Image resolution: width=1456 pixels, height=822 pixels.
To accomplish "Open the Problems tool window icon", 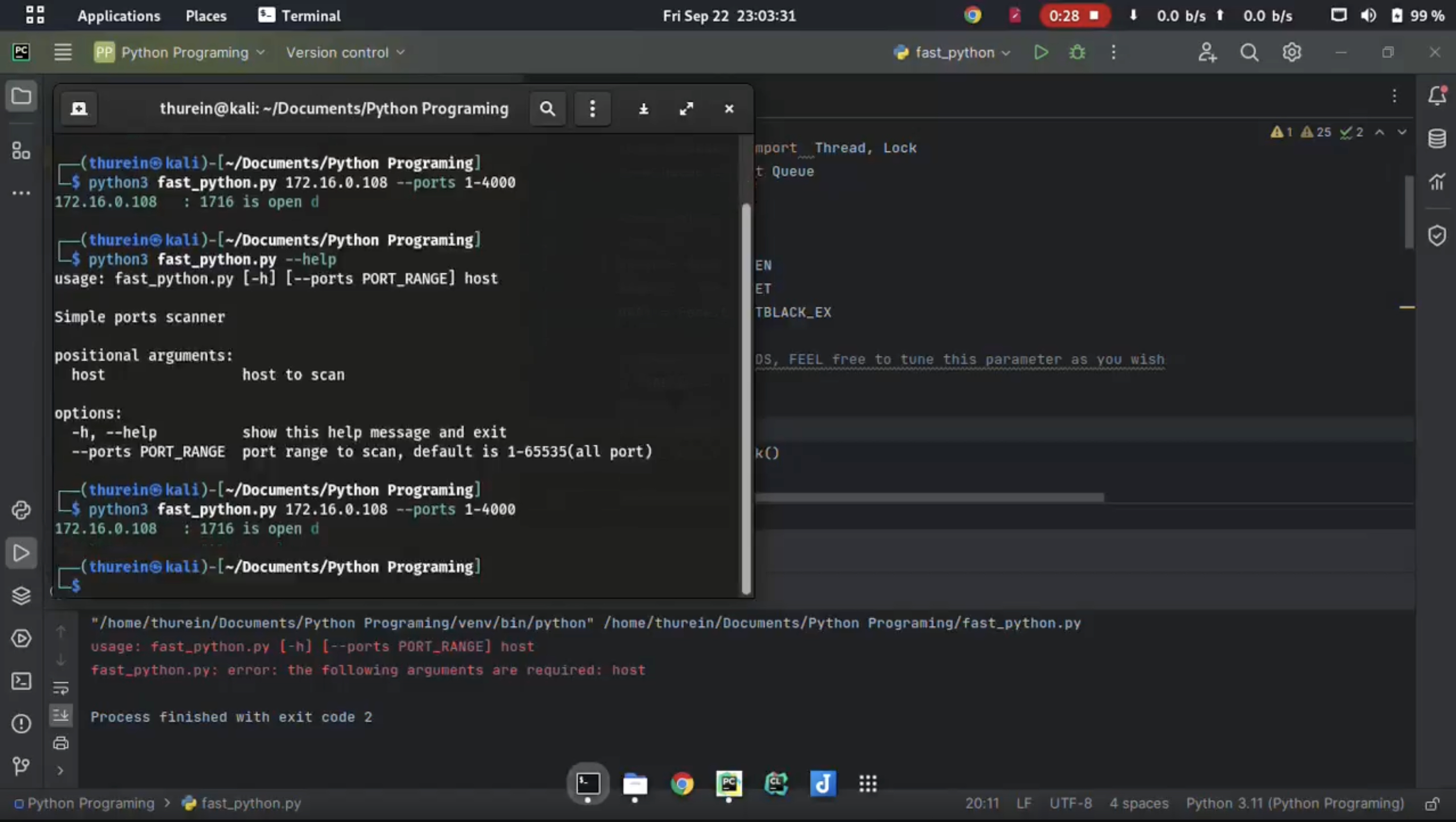I will 21,723.
